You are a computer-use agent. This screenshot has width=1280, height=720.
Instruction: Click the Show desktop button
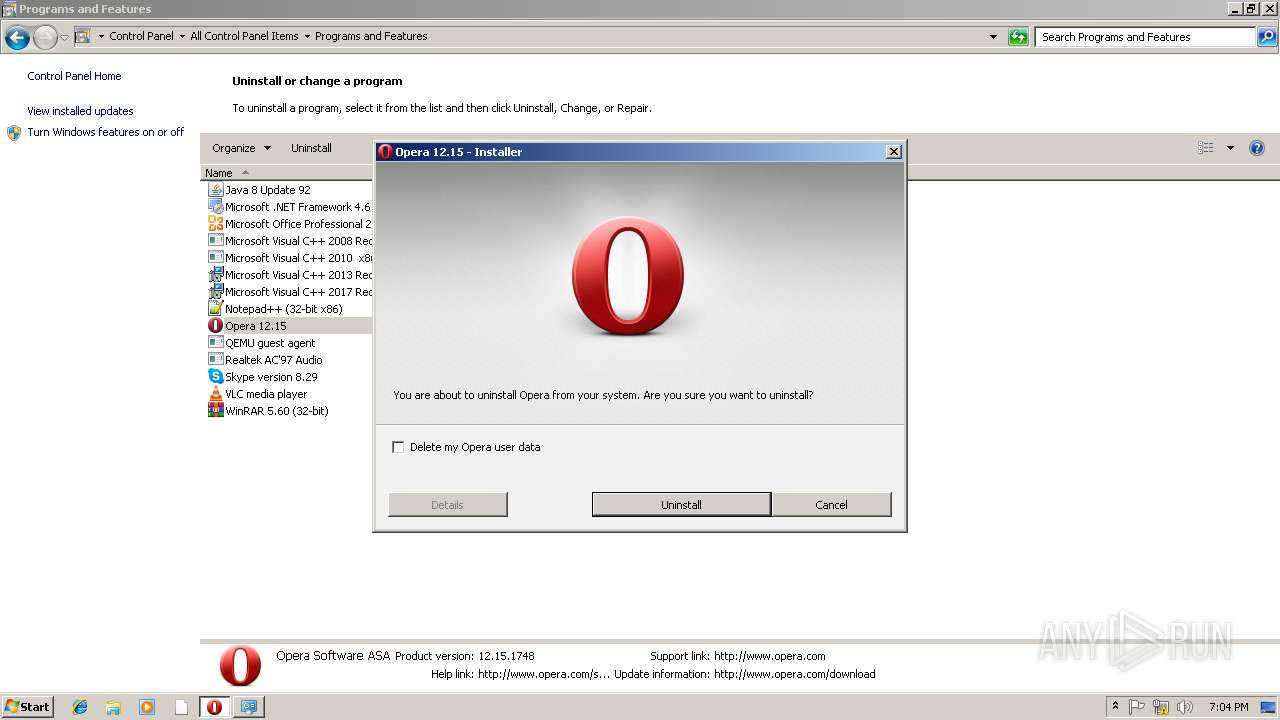[1268, 707]
